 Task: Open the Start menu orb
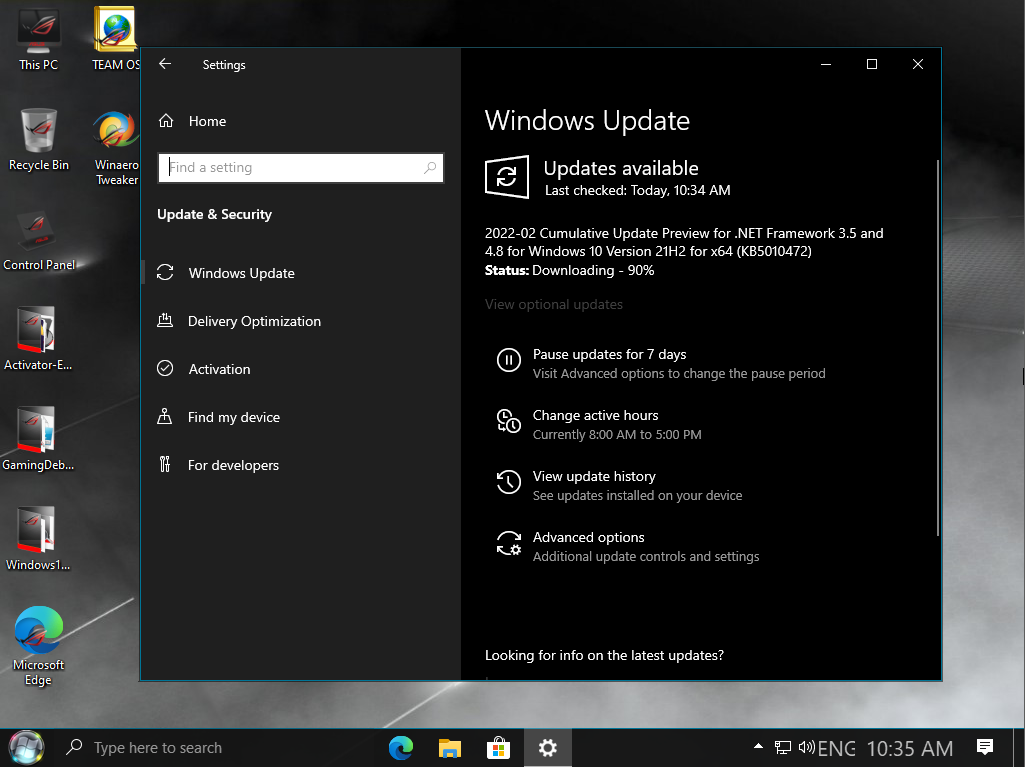26,747
